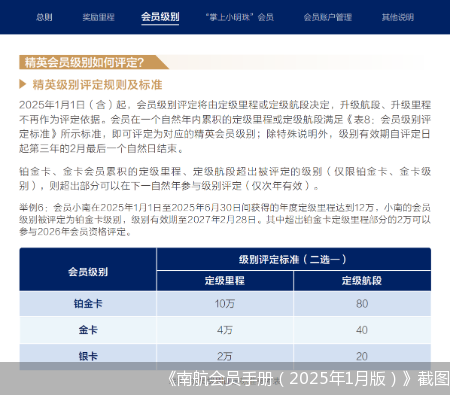
Task: Open the 其他说明 tab
Action: (398, 17)
